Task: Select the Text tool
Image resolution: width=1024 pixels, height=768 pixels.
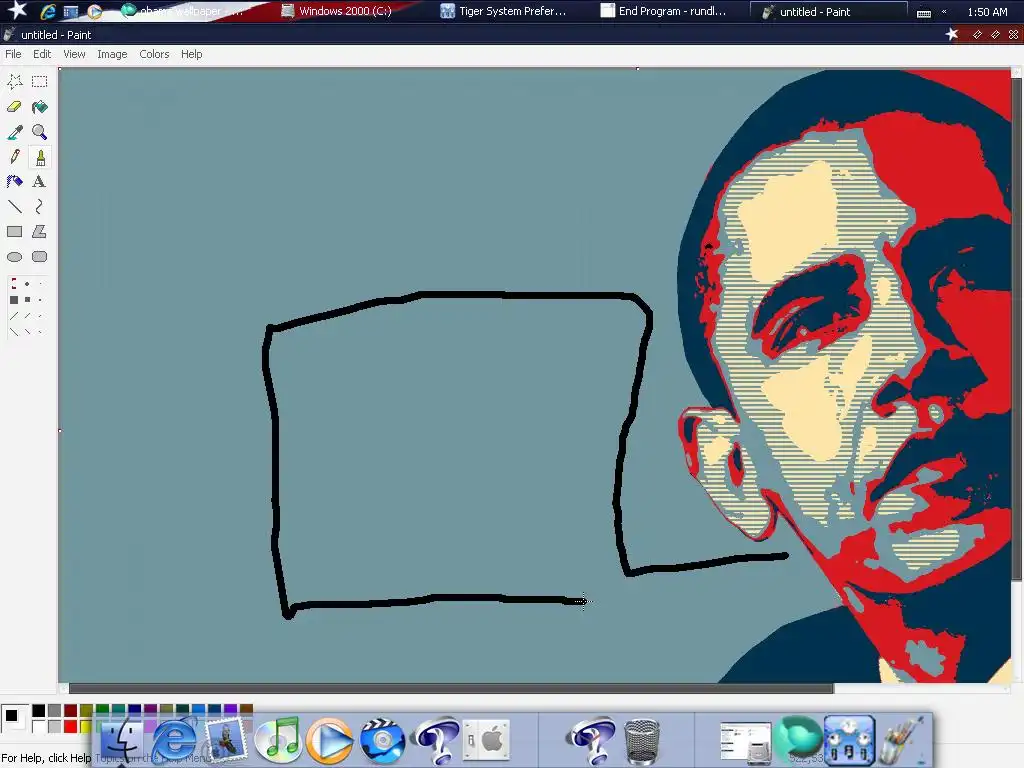Action: pos(40,182)
